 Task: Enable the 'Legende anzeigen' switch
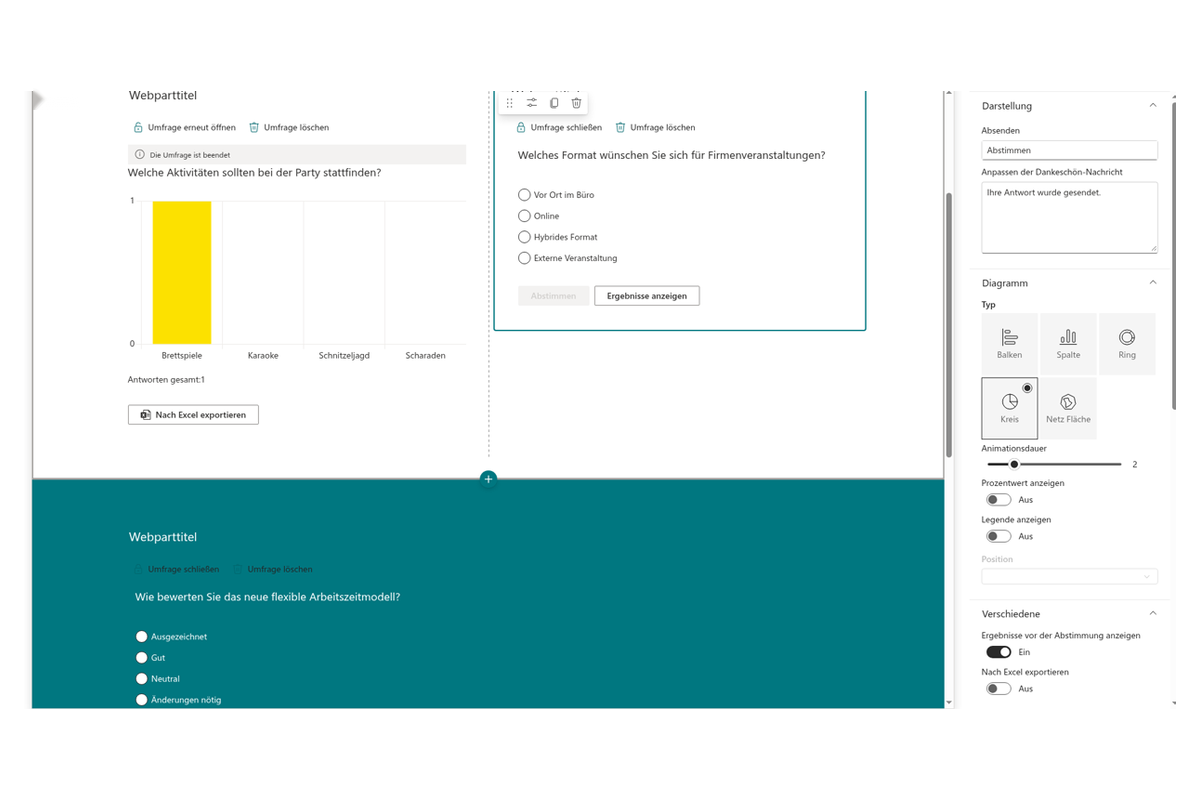click(x=998, y=536)
